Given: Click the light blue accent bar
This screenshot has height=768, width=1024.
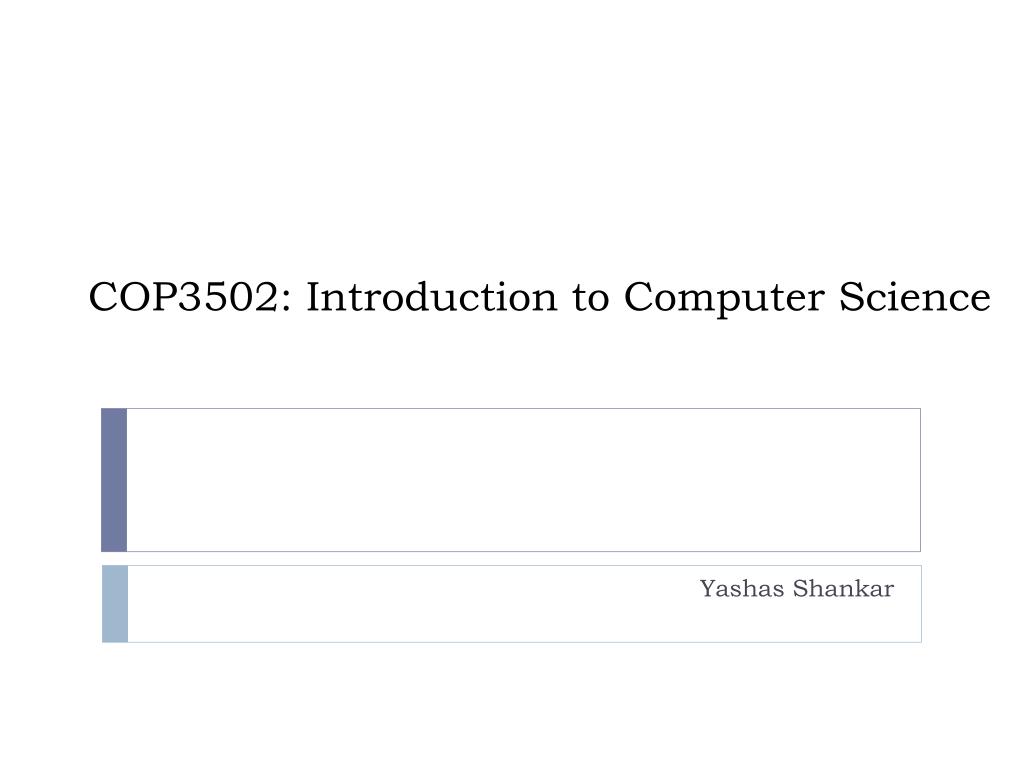Looking at the screenshot, I should [115, 604].
